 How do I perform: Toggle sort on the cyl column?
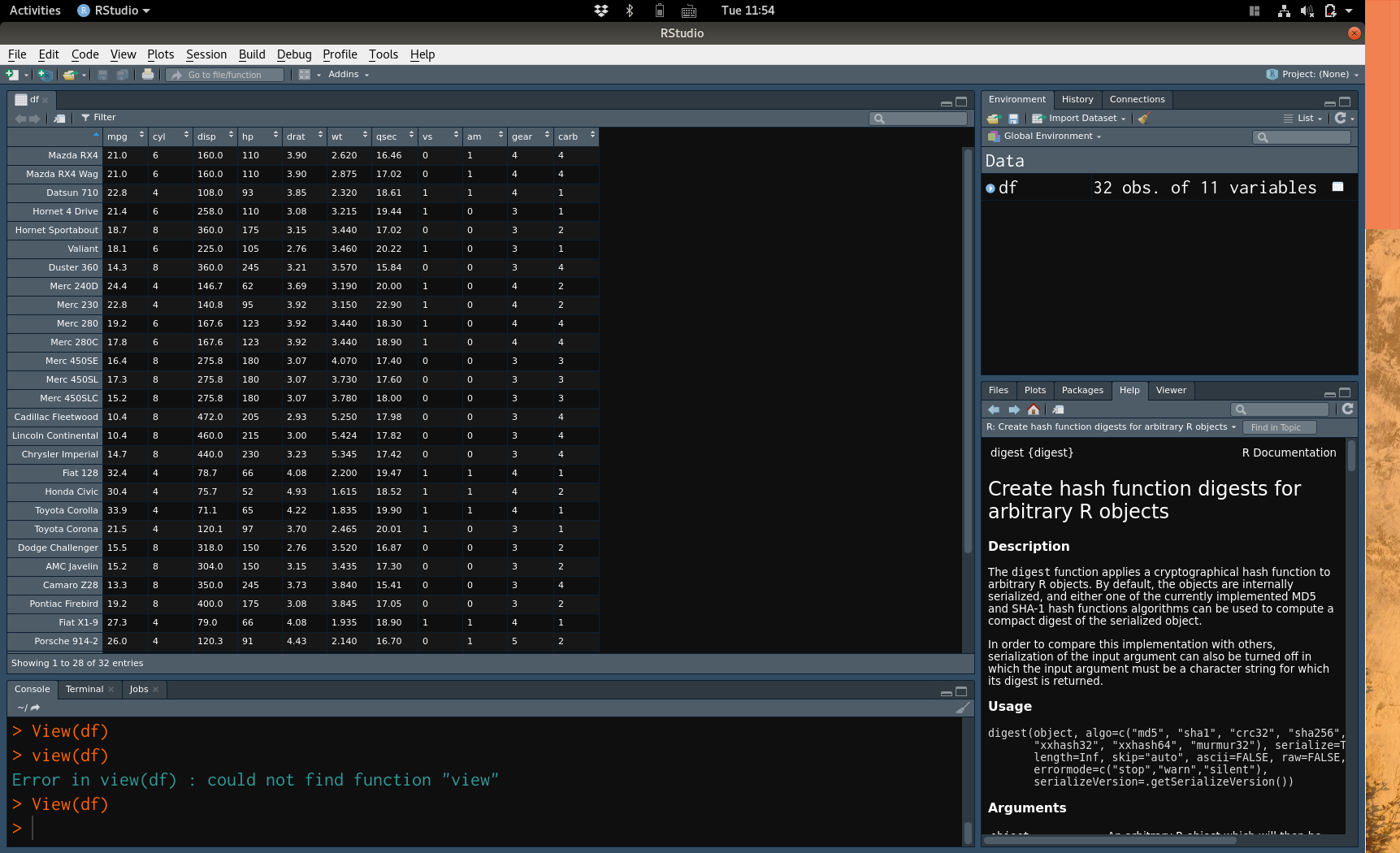tap(170, 136)
